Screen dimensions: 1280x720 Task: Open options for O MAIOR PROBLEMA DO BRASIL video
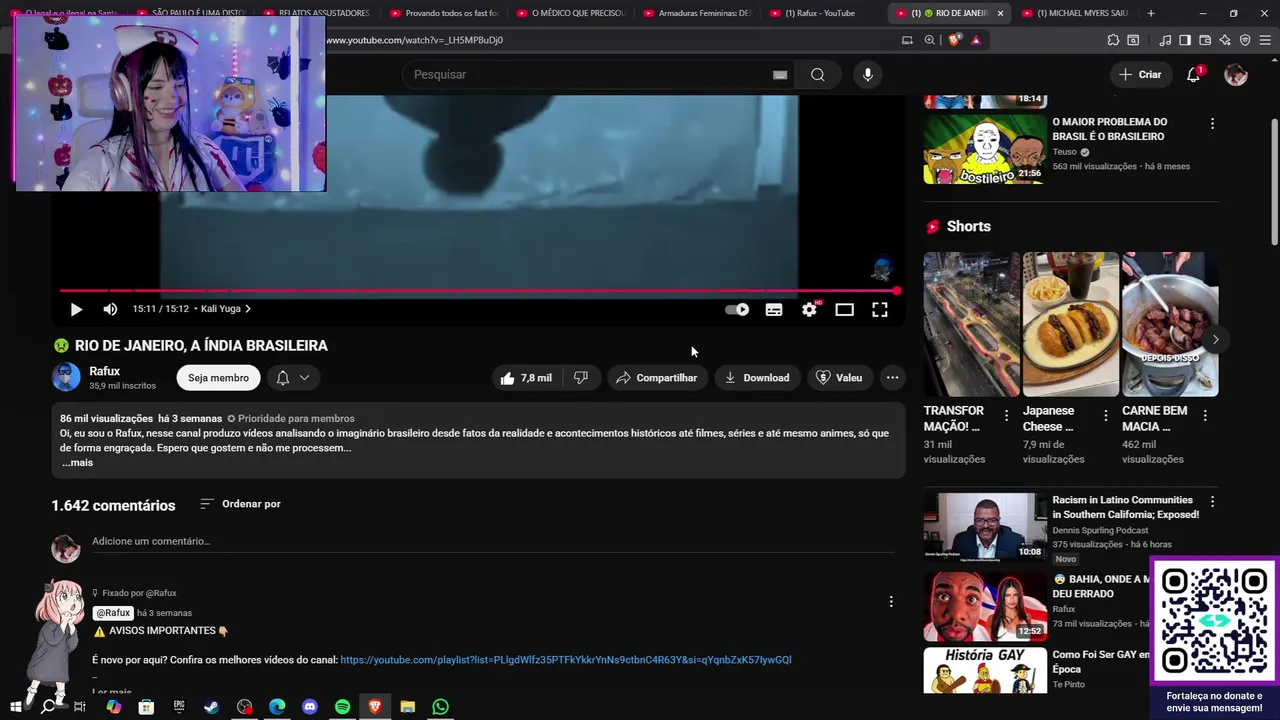pyautogui.click(x=1212, y=124)
